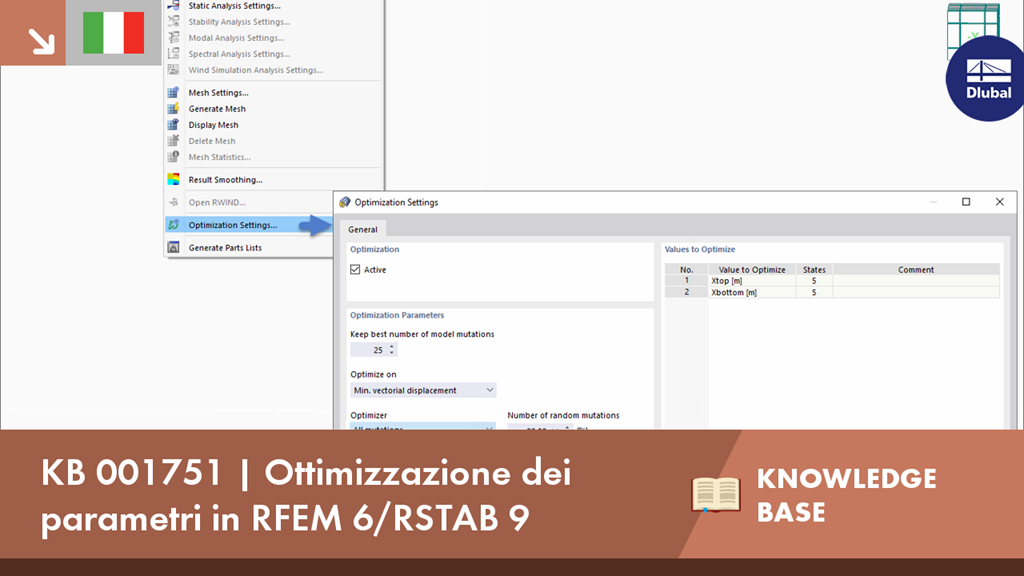
Task: Click the Italian flag icon
Action: click(x=114, y=33)
